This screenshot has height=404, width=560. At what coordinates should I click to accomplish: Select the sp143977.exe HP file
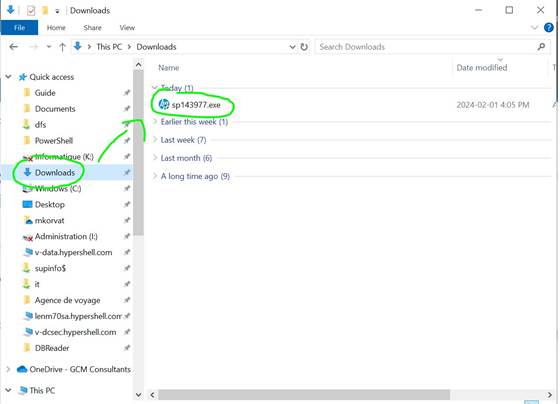(190, 105)
